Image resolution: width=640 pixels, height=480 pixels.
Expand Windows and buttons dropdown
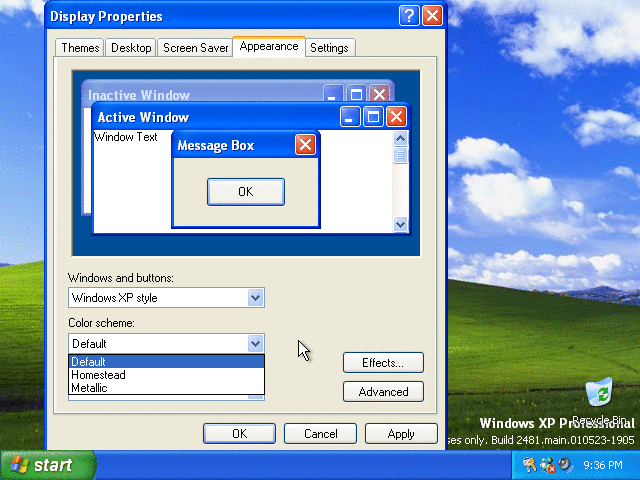[x=256, y=298]
